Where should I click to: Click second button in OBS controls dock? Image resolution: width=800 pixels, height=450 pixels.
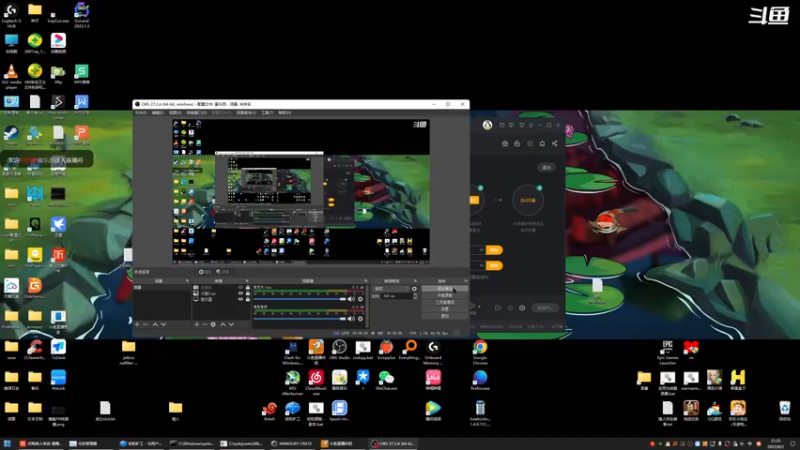tap(444, 295)
